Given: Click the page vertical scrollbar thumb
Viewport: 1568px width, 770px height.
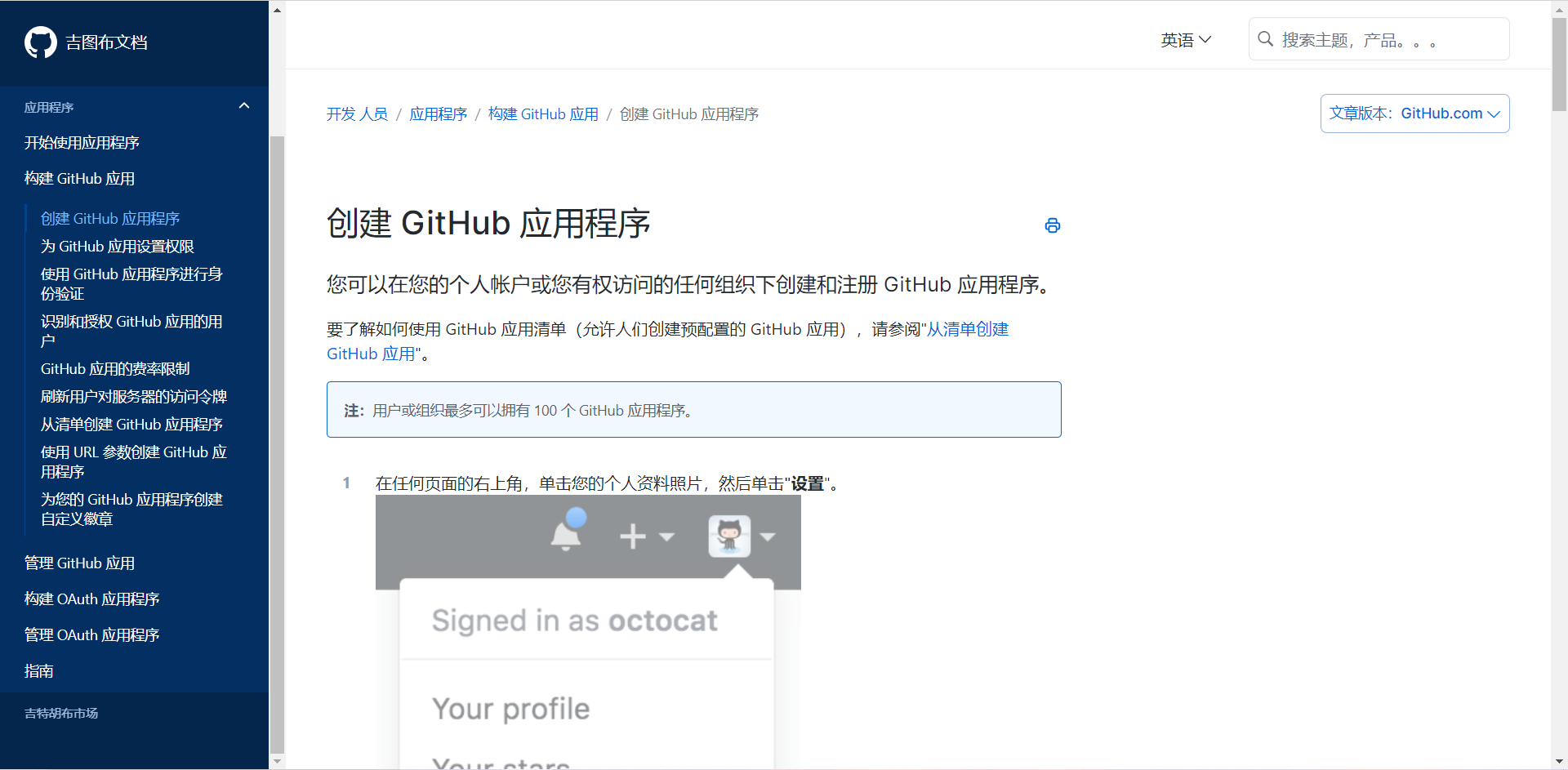Looking at the screenshot, I should pos(1559,65).
